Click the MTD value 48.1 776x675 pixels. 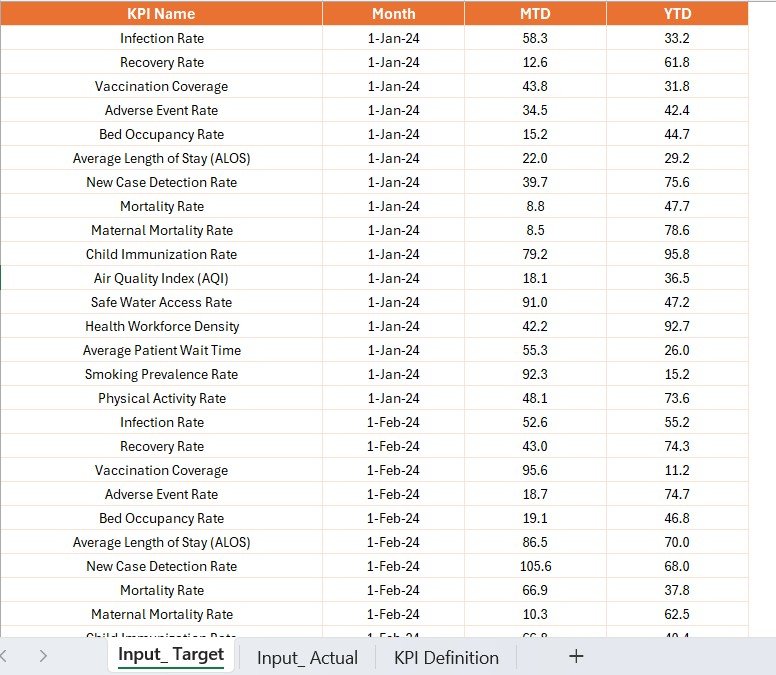(x=535, y=398)
